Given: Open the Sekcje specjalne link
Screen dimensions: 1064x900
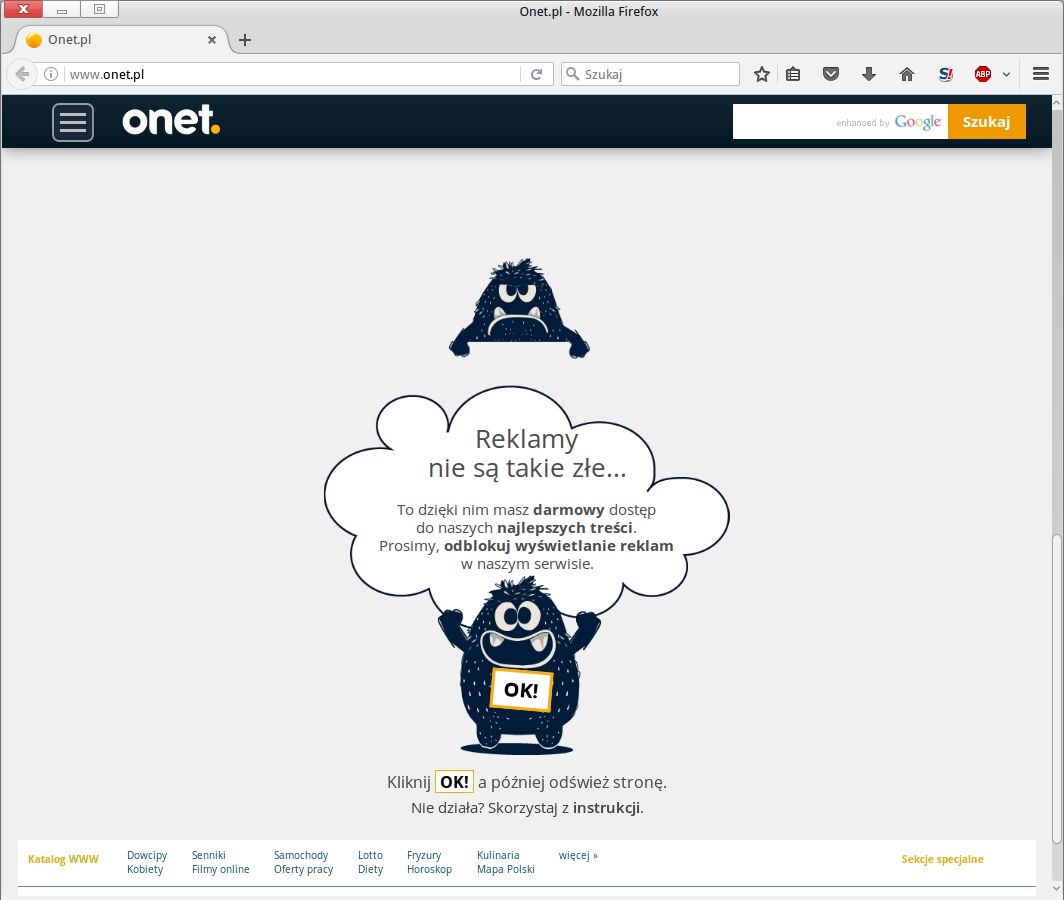Looking at the screenshot, I should [x=942, y=859].
